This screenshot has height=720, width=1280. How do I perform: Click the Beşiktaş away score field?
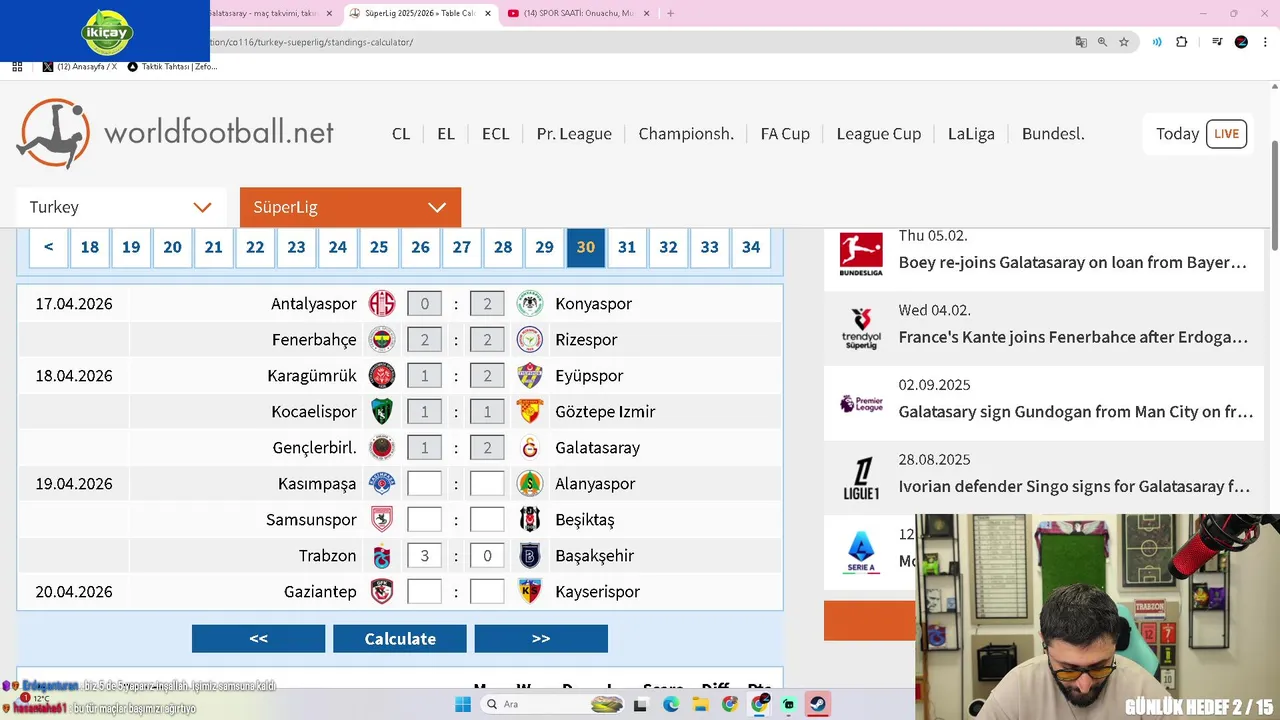pos(487,519)
